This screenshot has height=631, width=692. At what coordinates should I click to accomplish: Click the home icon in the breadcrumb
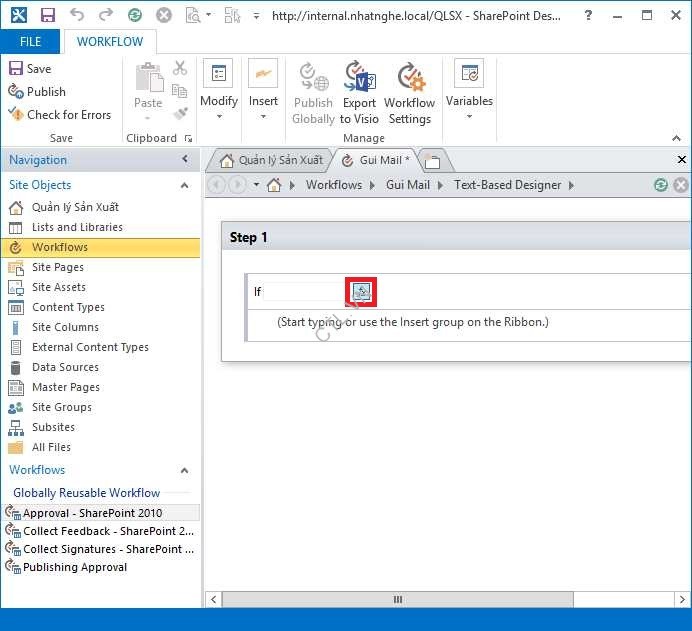274,185
